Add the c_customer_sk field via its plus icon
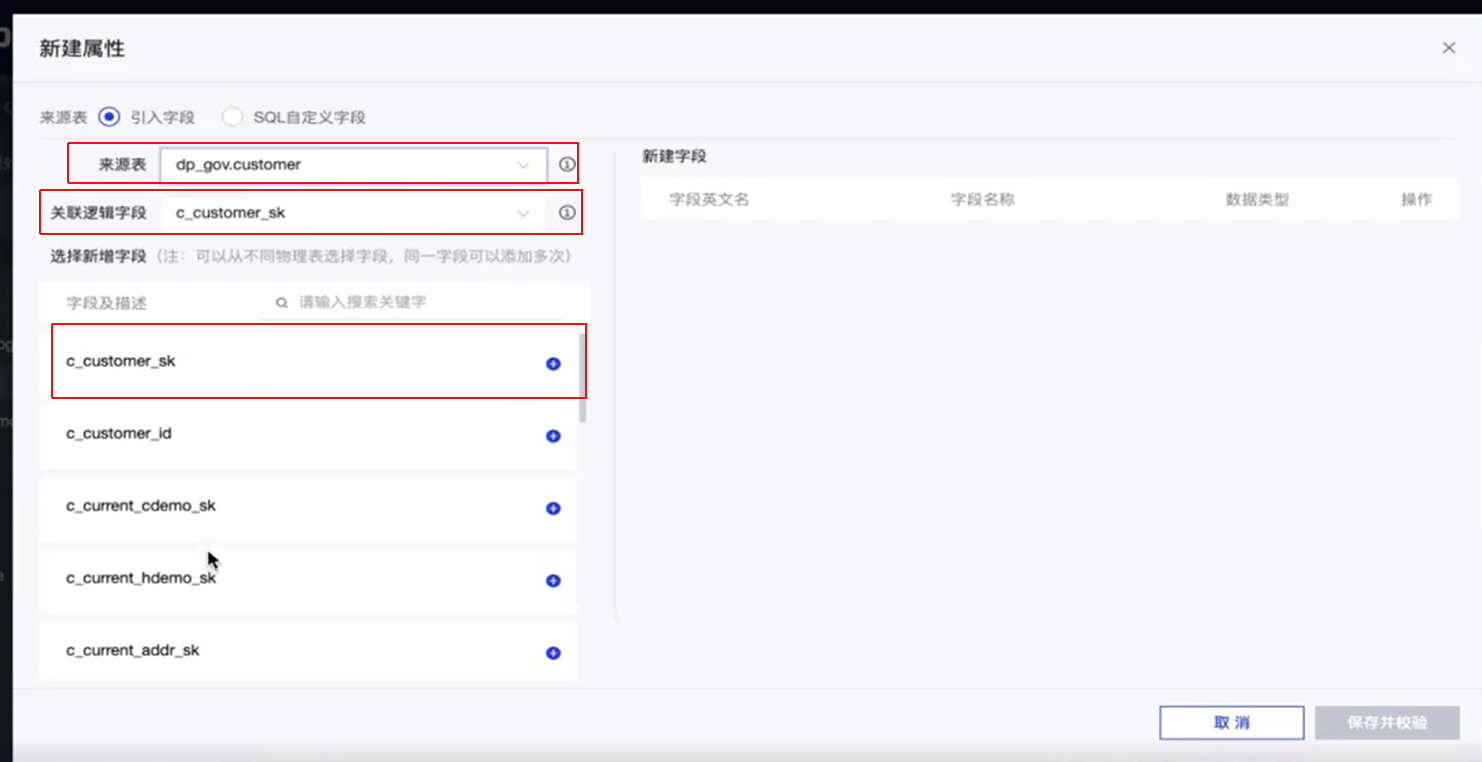 point(552,364)
